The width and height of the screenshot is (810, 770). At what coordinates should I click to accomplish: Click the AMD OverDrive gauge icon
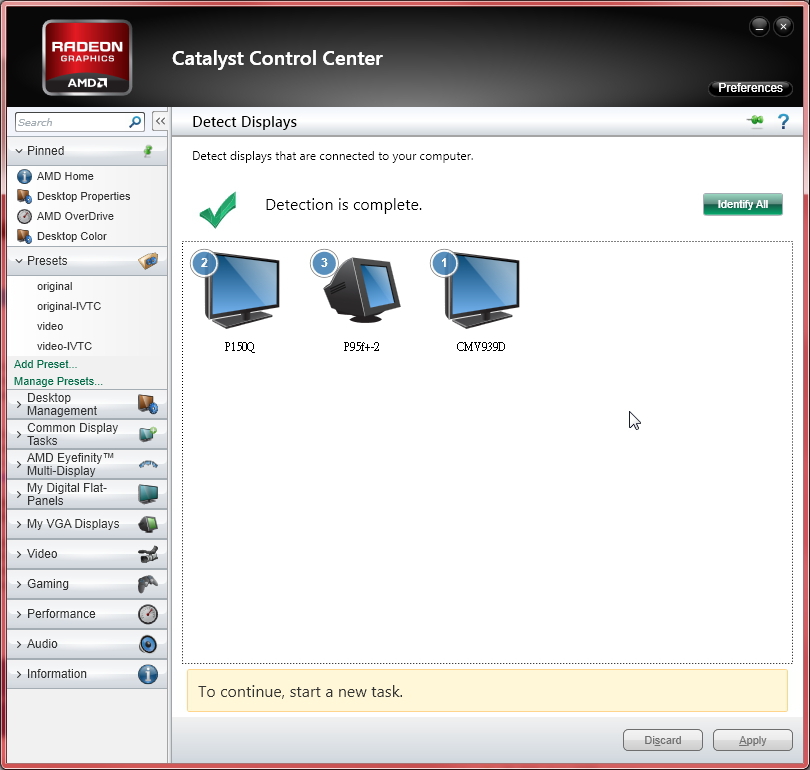pos(24,216)
